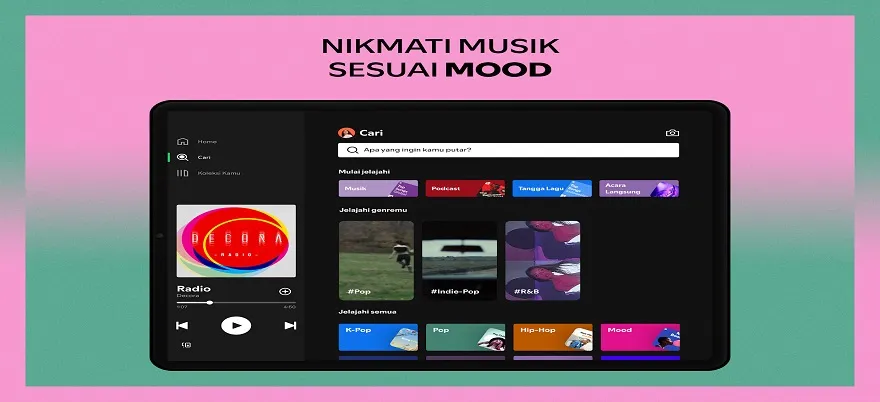Click the 'Cari' page title
The image size is (880, 402).
pos(372,133)
